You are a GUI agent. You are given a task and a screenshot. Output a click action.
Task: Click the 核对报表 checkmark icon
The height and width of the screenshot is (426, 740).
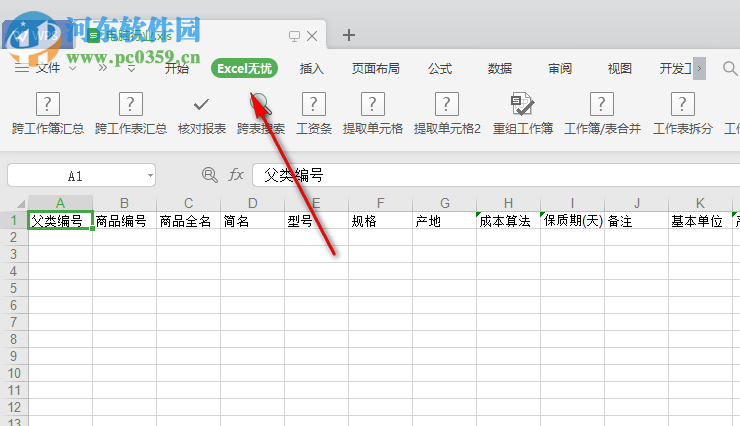point(202,104)
